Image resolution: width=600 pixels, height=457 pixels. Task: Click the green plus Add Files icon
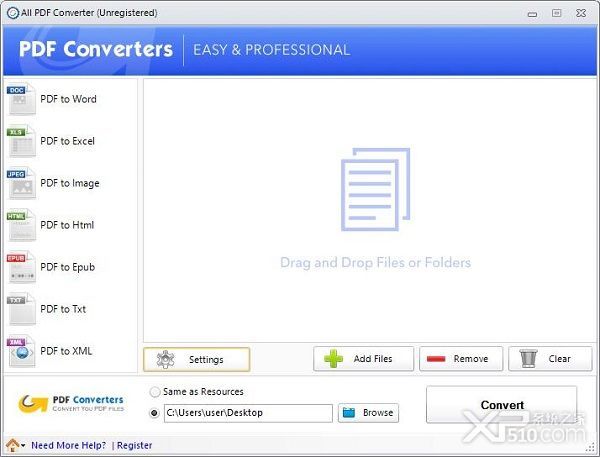pyautogui.click(x=334, y=359)
